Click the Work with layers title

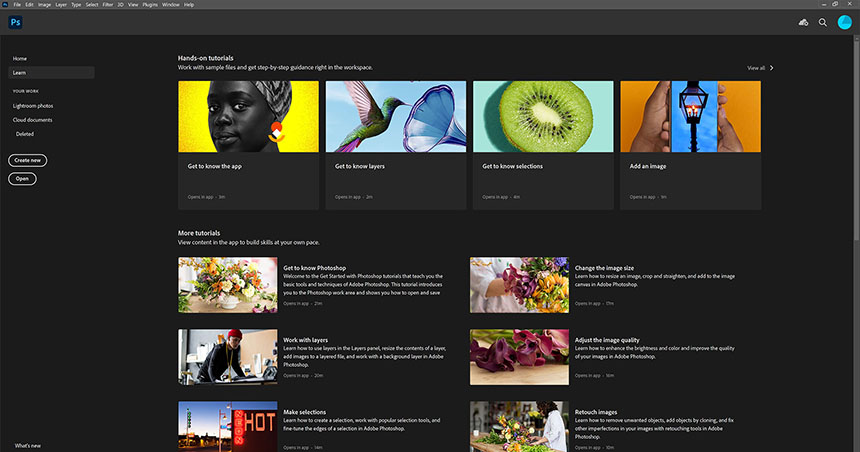tap(305, 340)
